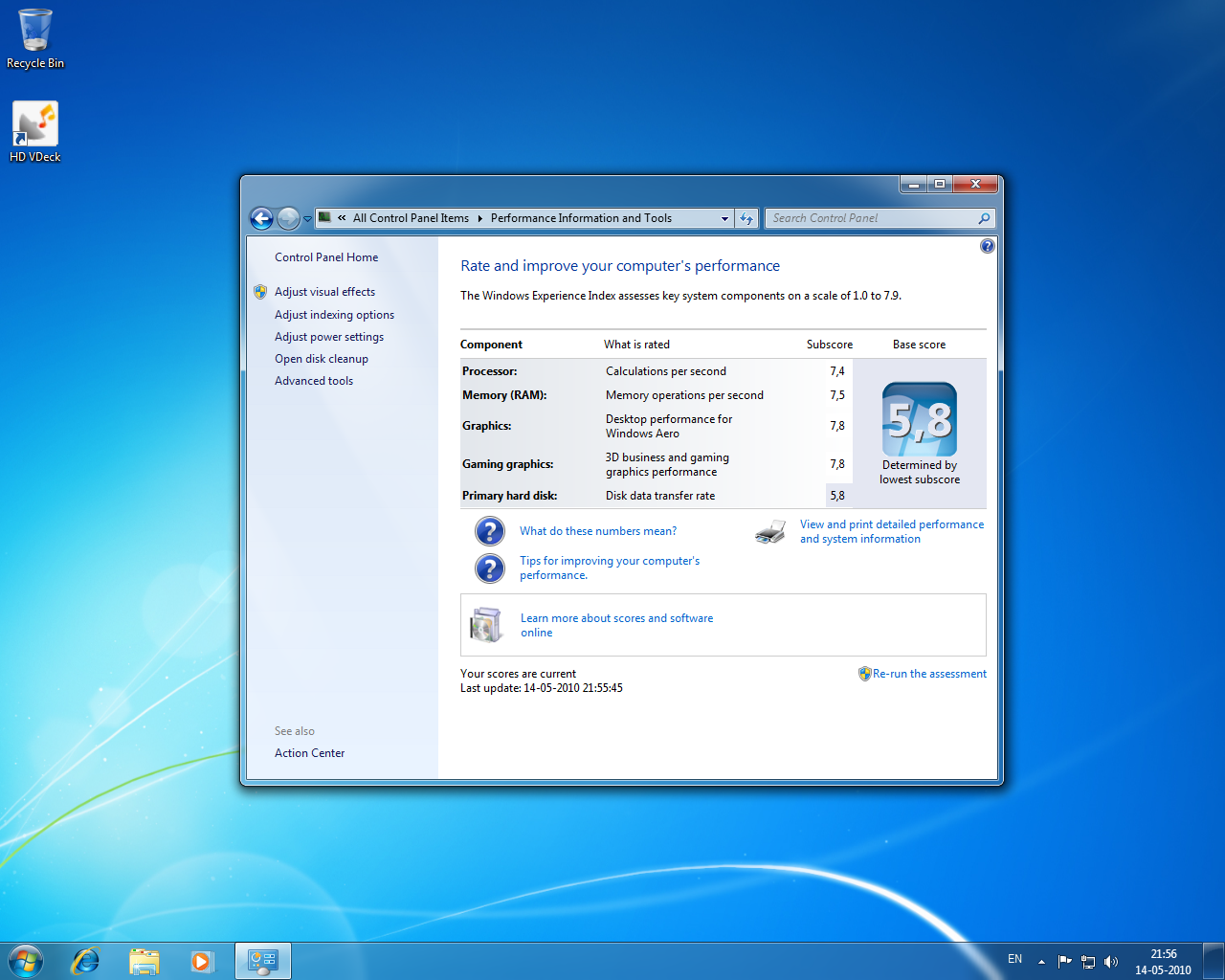
Task: Click the printer icon for detailed performance information
Action: (769, 531)
